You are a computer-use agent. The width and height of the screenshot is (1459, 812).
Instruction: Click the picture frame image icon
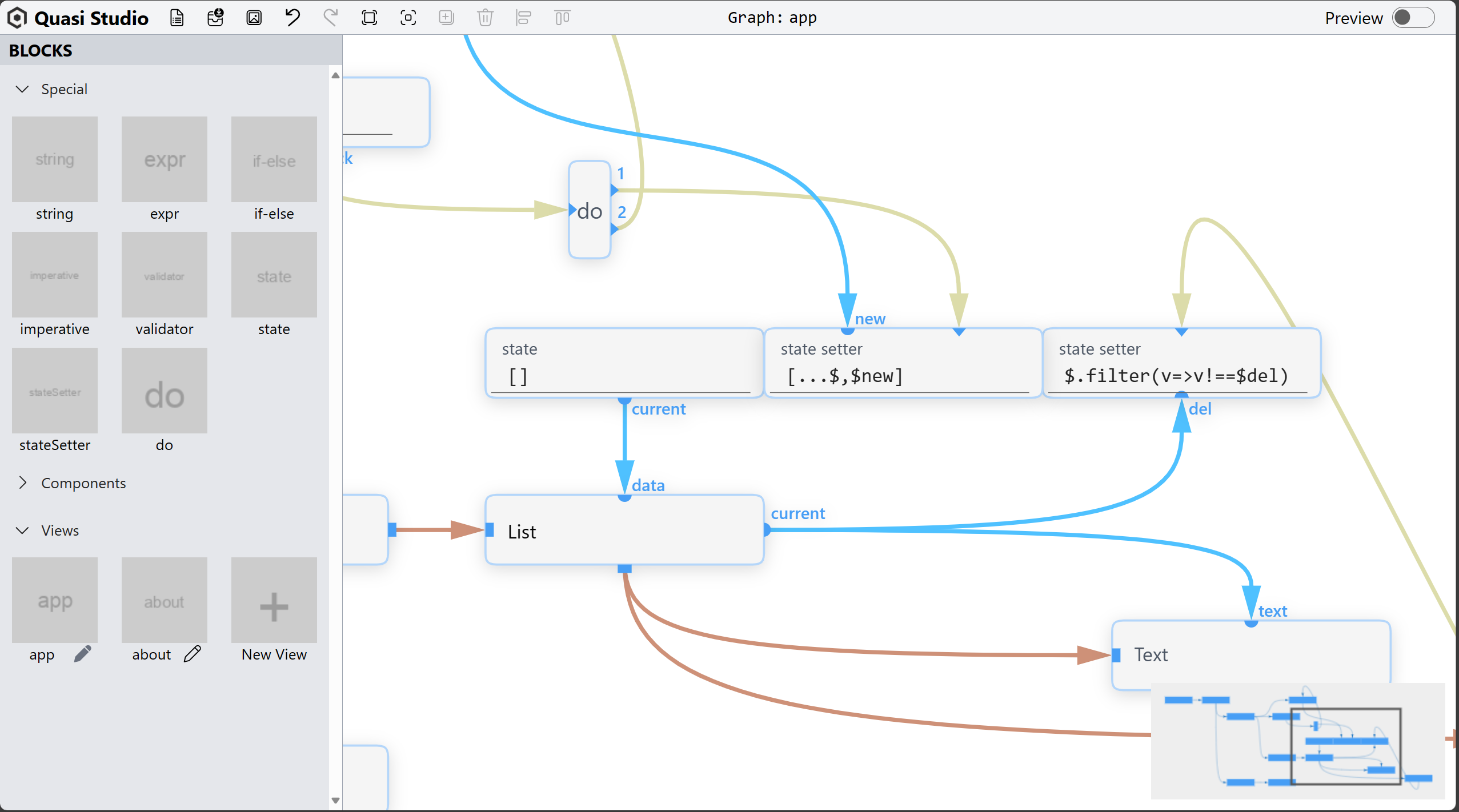click(x=254, y=18)
